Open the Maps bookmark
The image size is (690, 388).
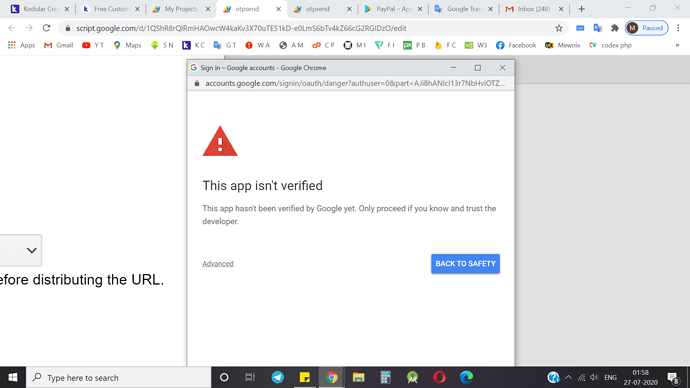point(127,45)
